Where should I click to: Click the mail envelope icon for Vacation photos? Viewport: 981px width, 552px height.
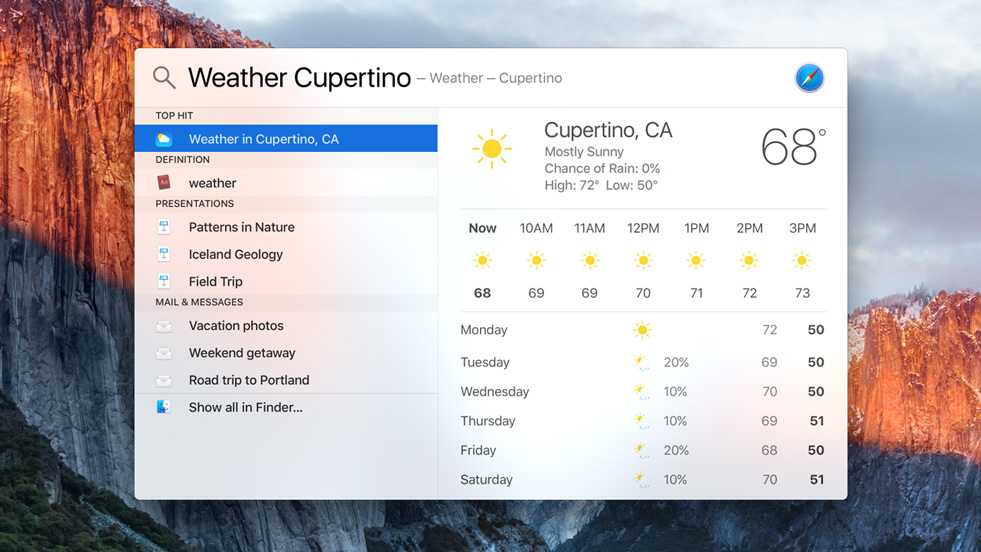click(x=164, y=326)
